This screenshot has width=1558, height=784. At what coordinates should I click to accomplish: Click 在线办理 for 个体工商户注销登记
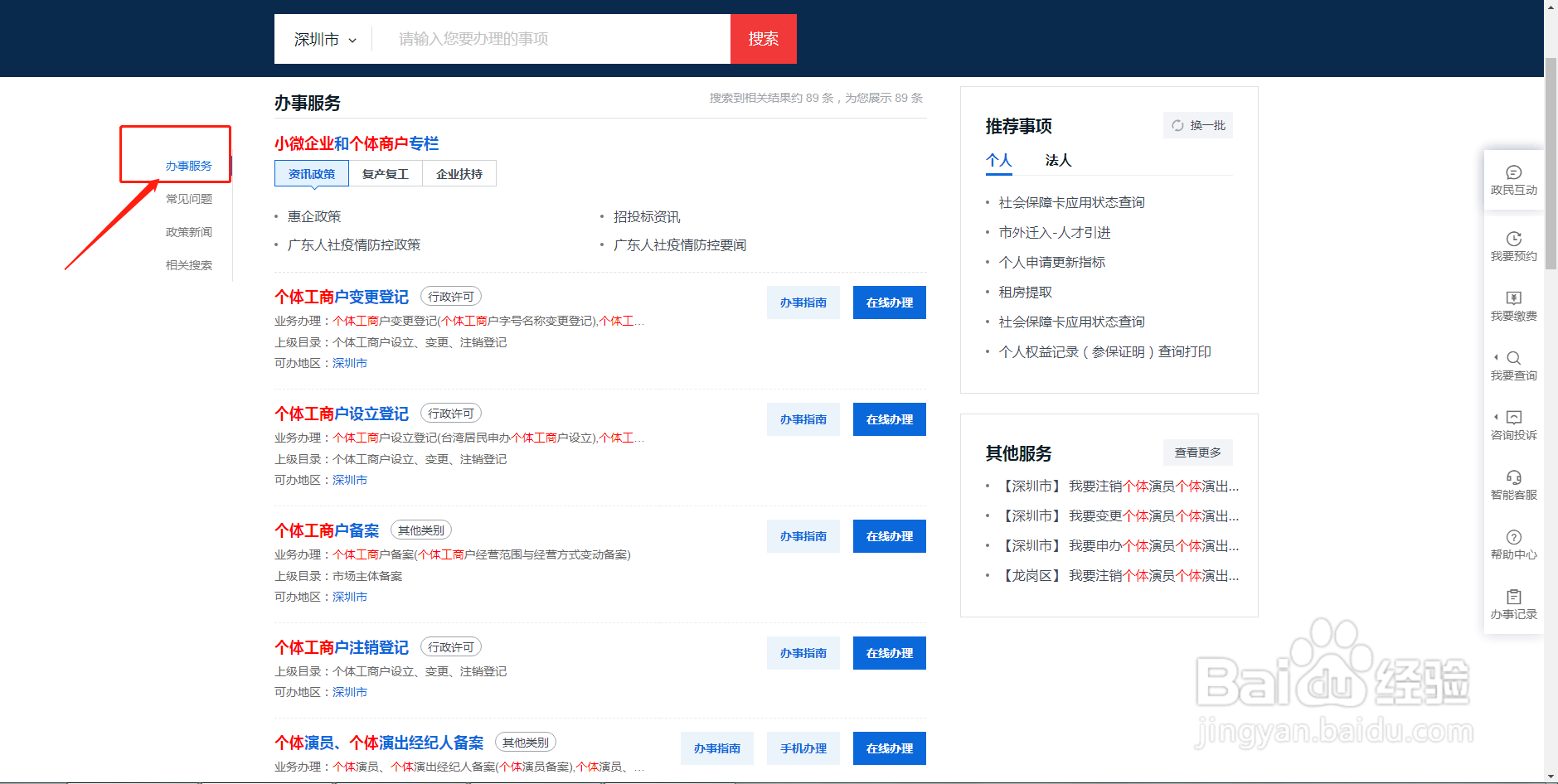(x=890, y=653)
